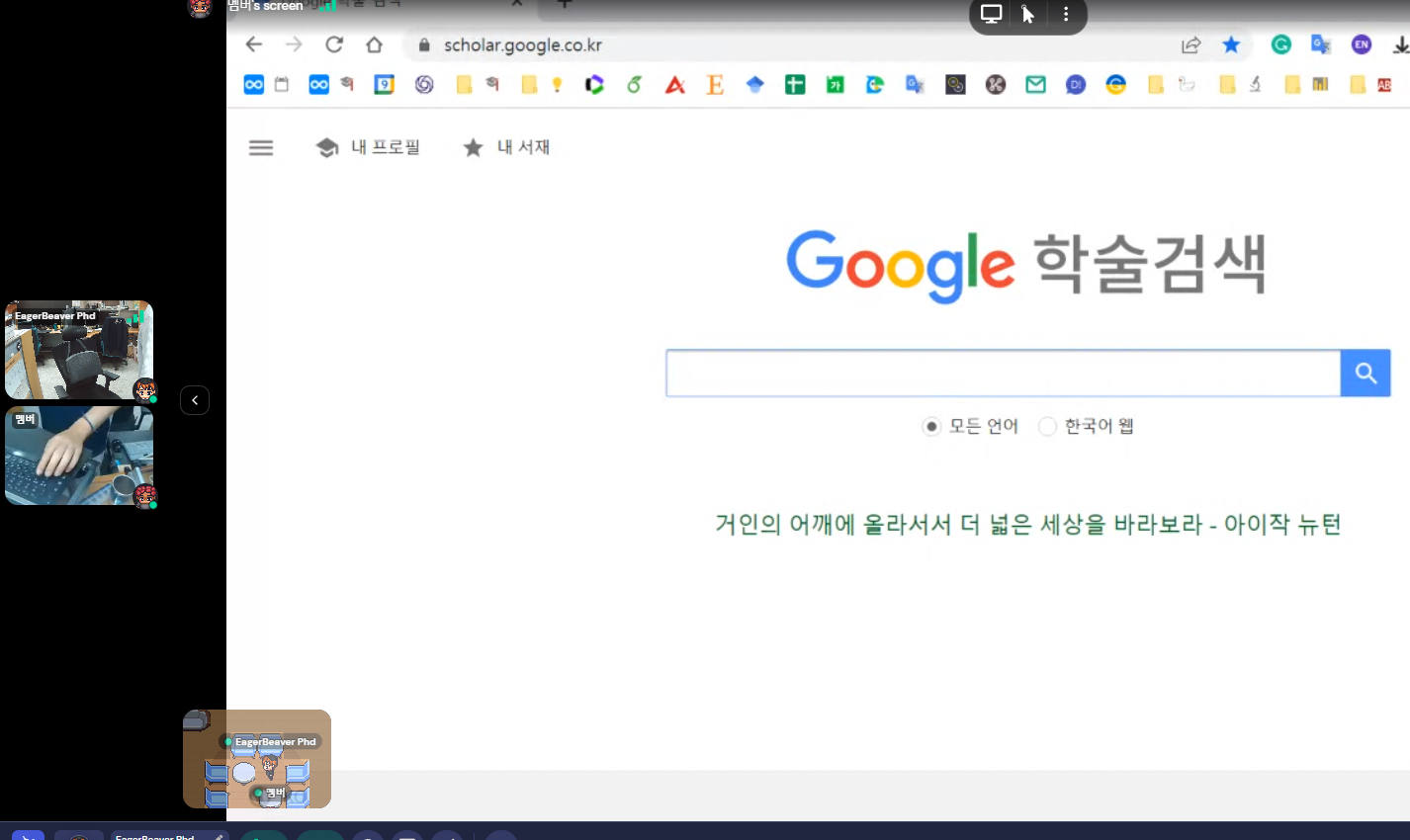Open the blue graduation cap bookmark
Image resolution: width=1410 pixels, height=840 pixels.
tap(755, 85)
